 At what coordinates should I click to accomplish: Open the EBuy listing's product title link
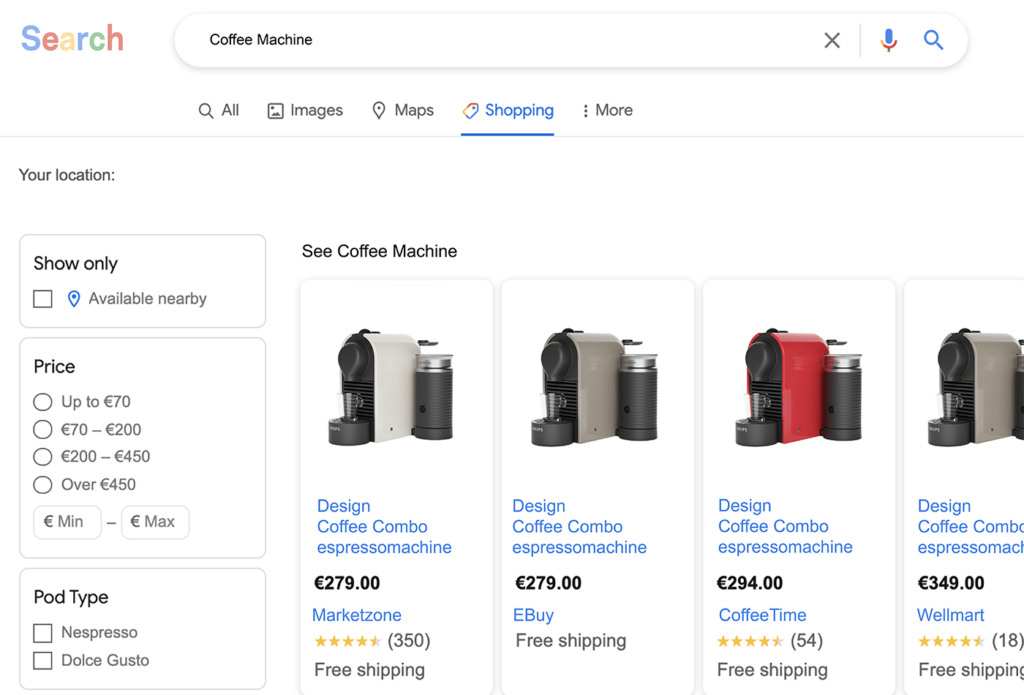pos(579,526)
